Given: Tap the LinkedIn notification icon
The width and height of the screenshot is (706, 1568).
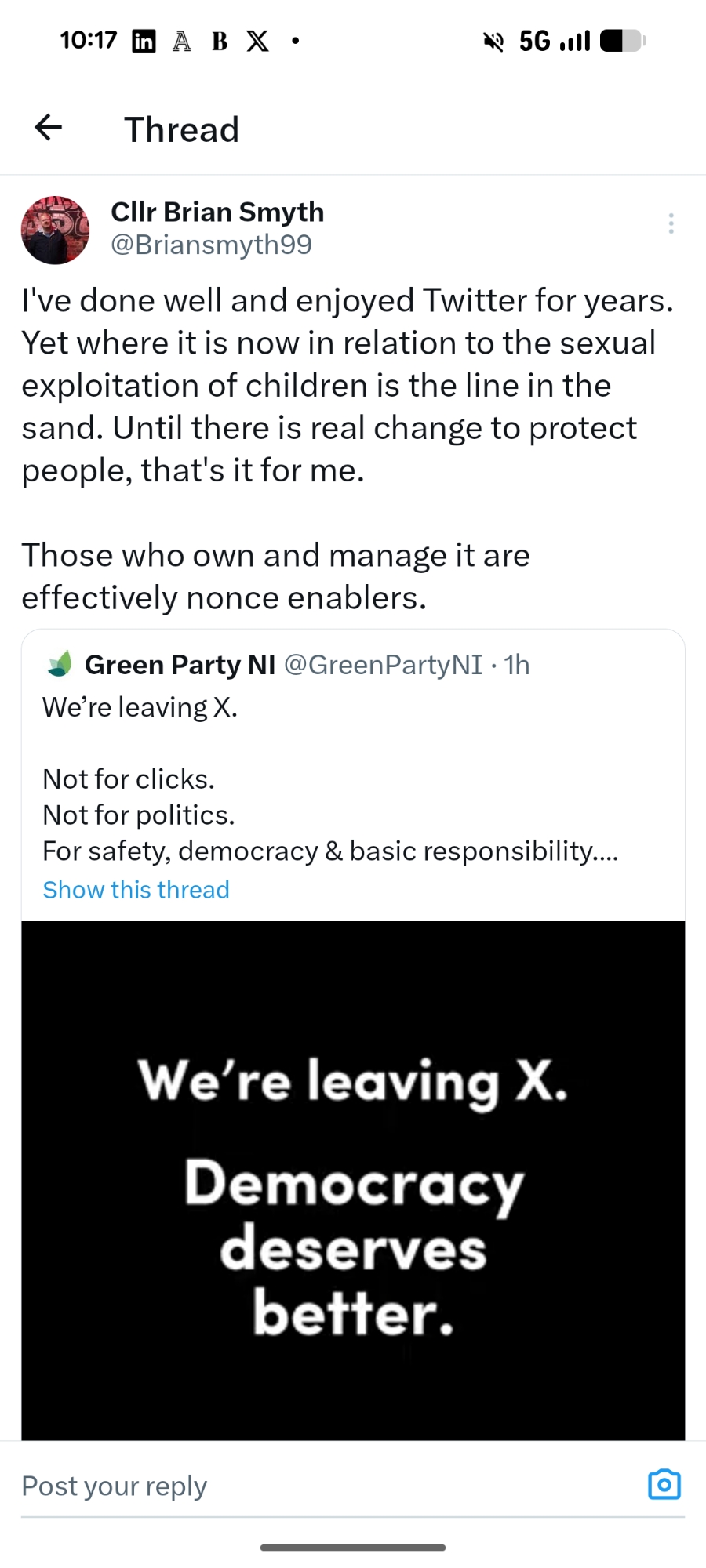Looking at the screenshot, I should coord(144,41).
